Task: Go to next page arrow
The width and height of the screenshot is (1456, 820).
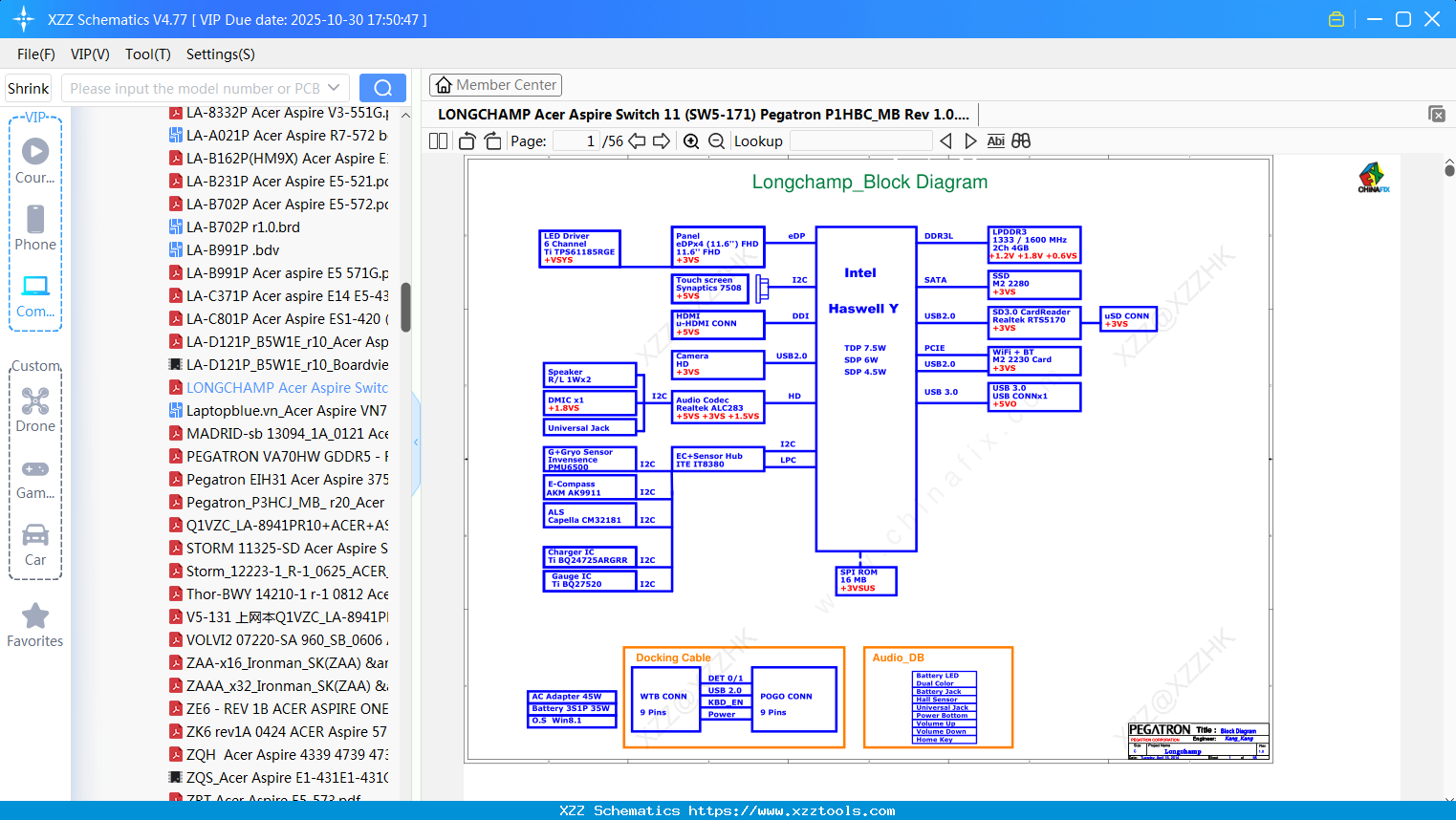Action: point(661,141)
